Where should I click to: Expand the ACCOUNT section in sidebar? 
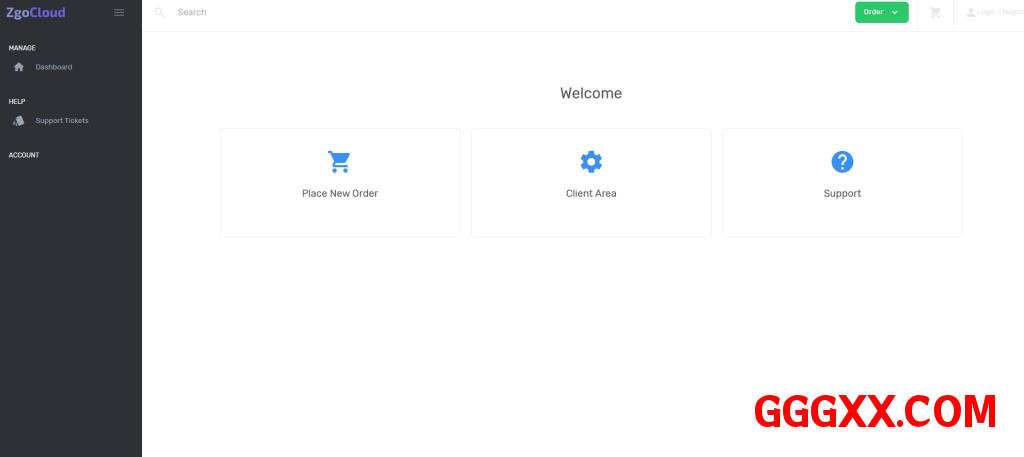(24, 155)
